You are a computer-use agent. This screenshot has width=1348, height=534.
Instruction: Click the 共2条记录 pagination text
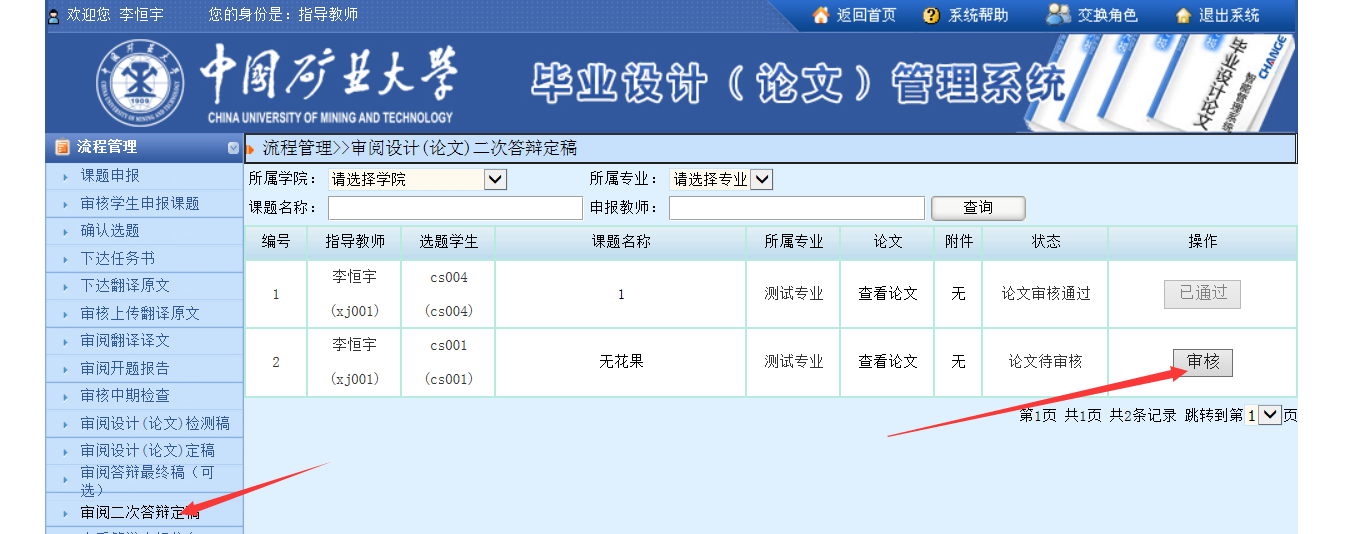pos(1143,416)
